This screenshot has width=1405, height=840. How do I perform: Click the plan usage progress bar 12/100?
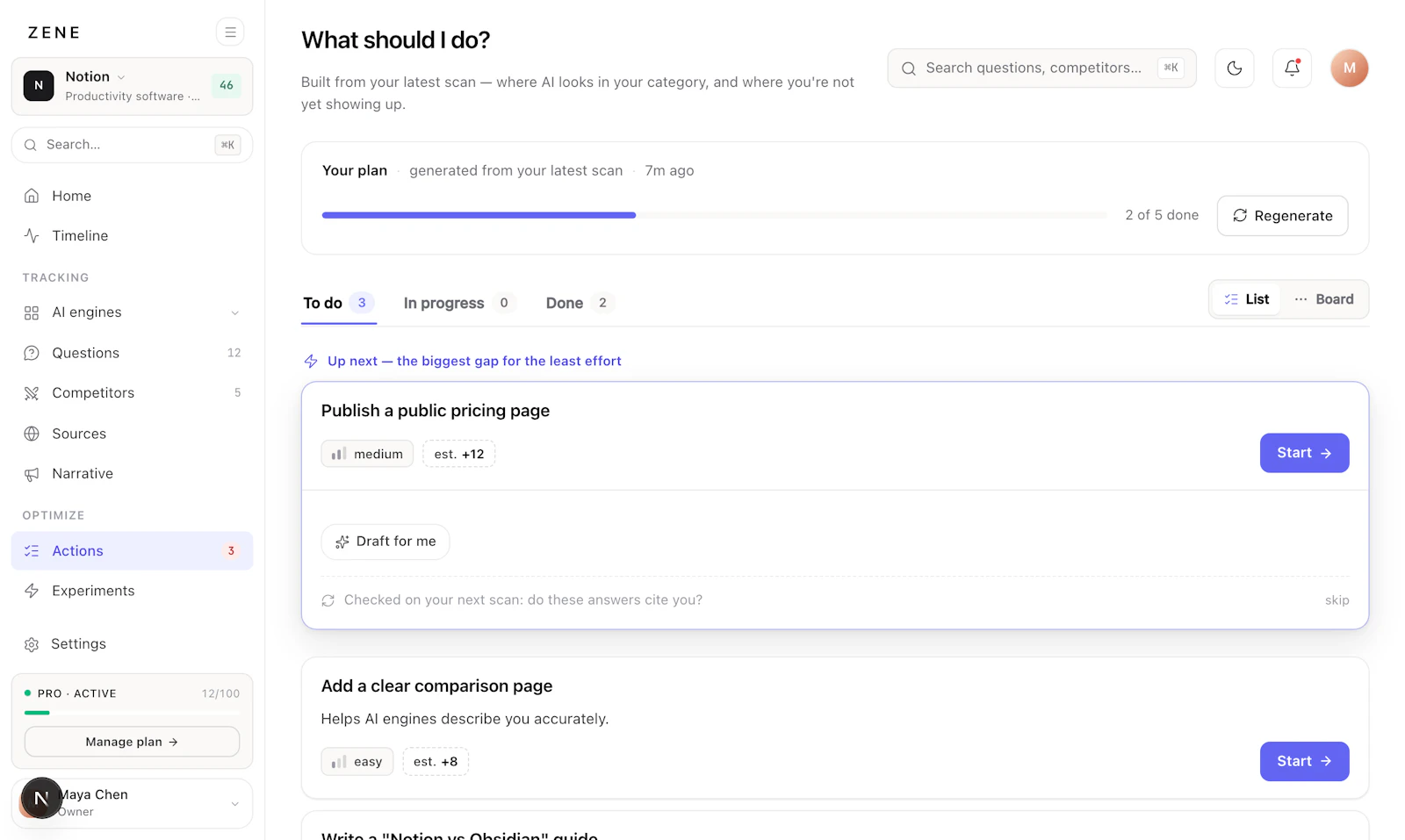click(x=132, y=713)
